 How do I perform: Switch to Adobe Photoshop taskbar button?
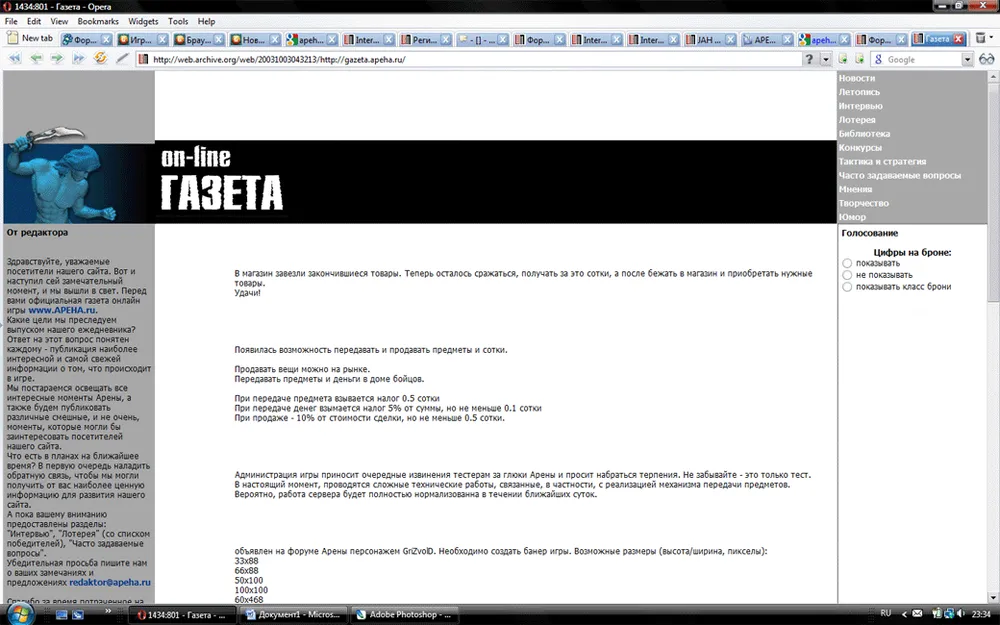point(404,615)
